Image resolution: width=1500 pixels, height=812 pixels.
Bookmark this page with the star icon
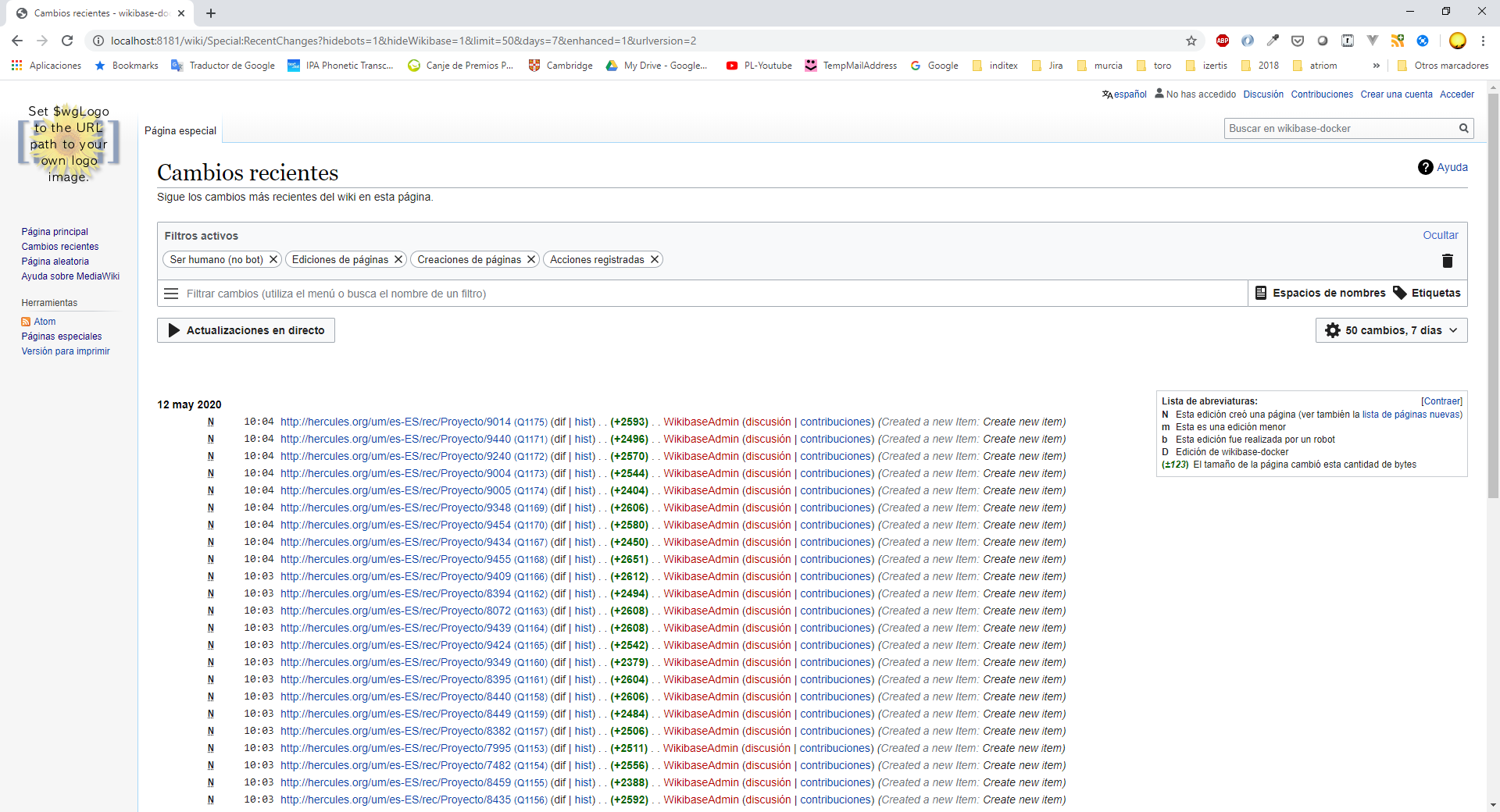click(x=1191, y=41)
